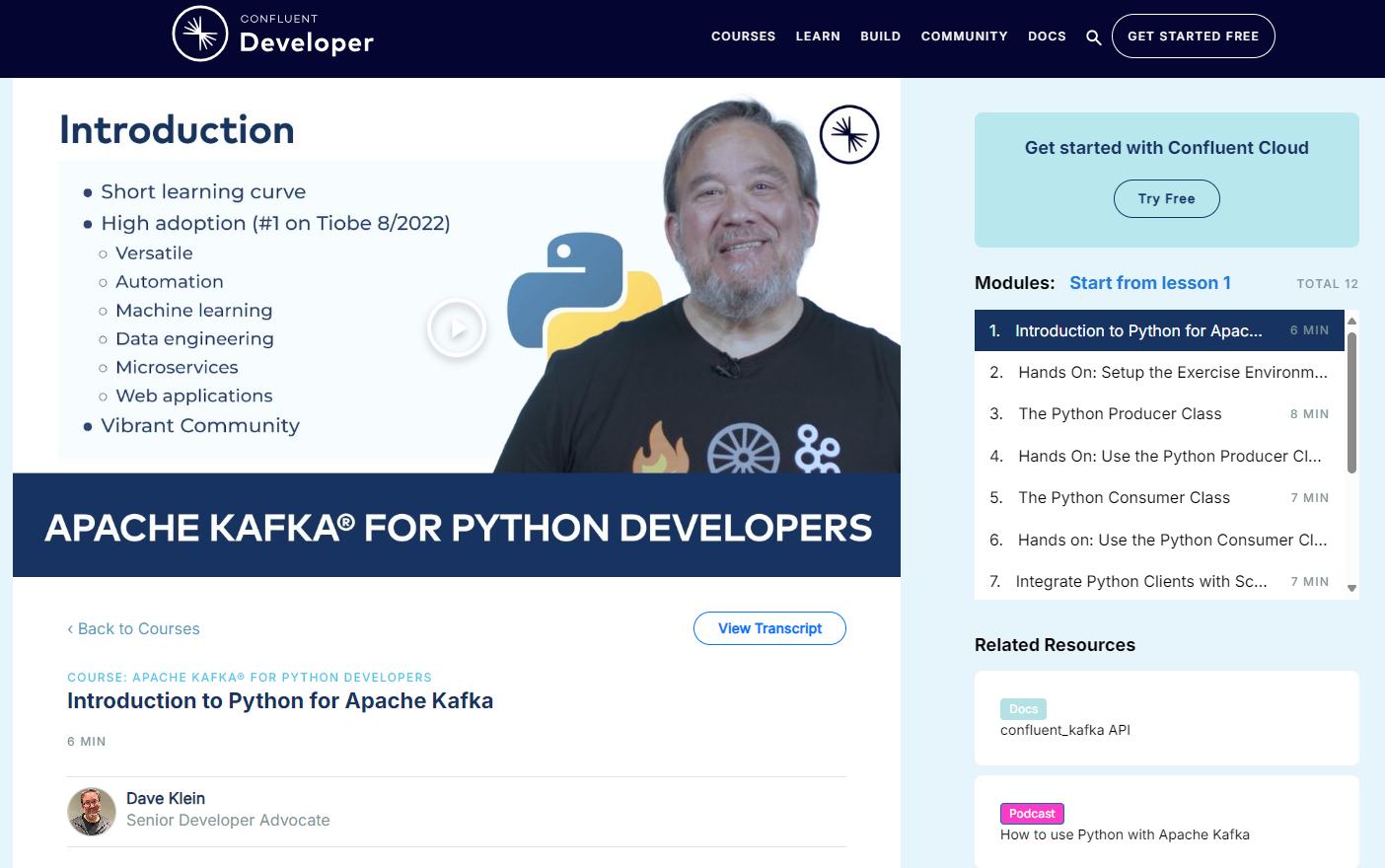Select module 1 Introduction to Python

point(1159,330)
